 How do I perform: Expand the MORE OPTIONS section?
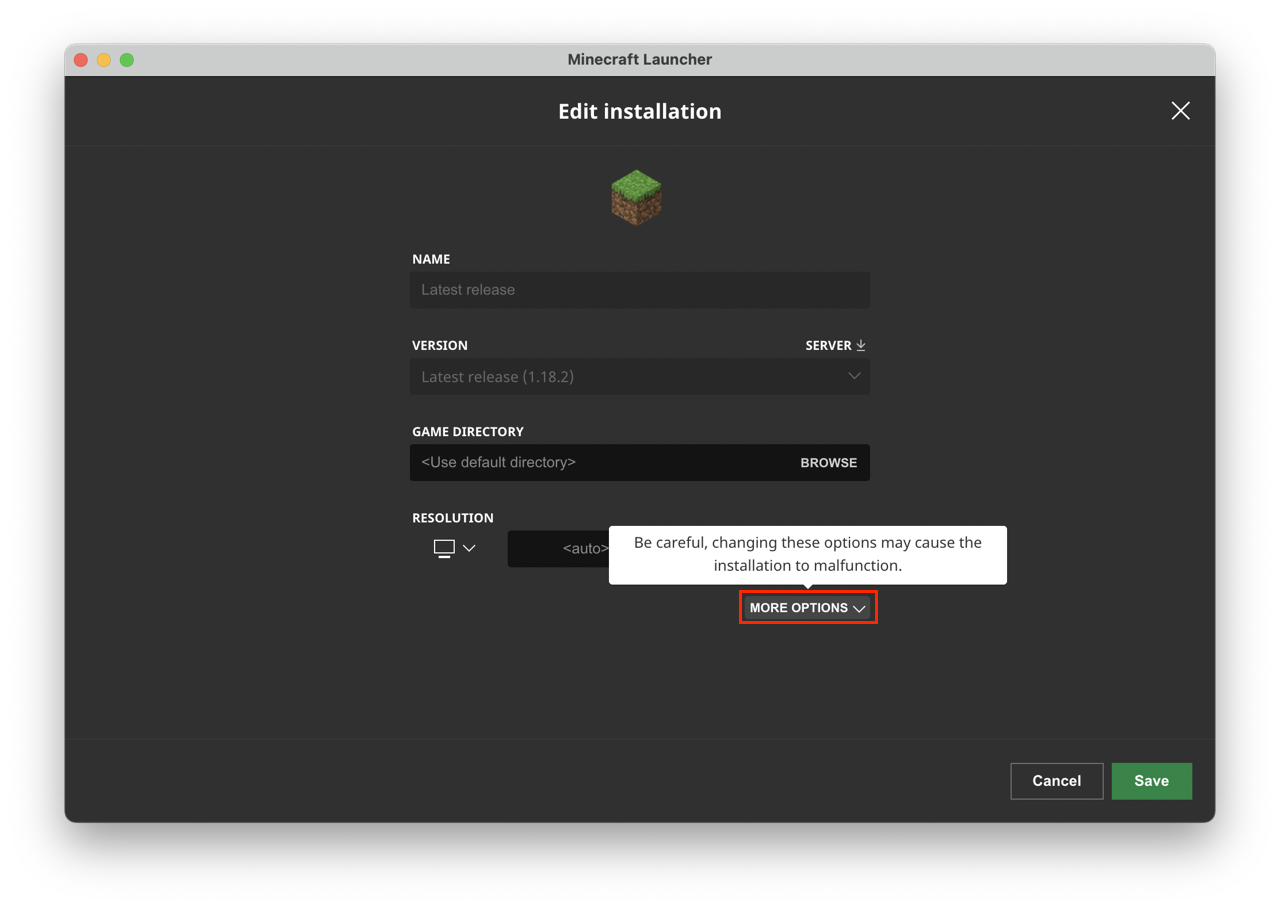coord(799,608)
